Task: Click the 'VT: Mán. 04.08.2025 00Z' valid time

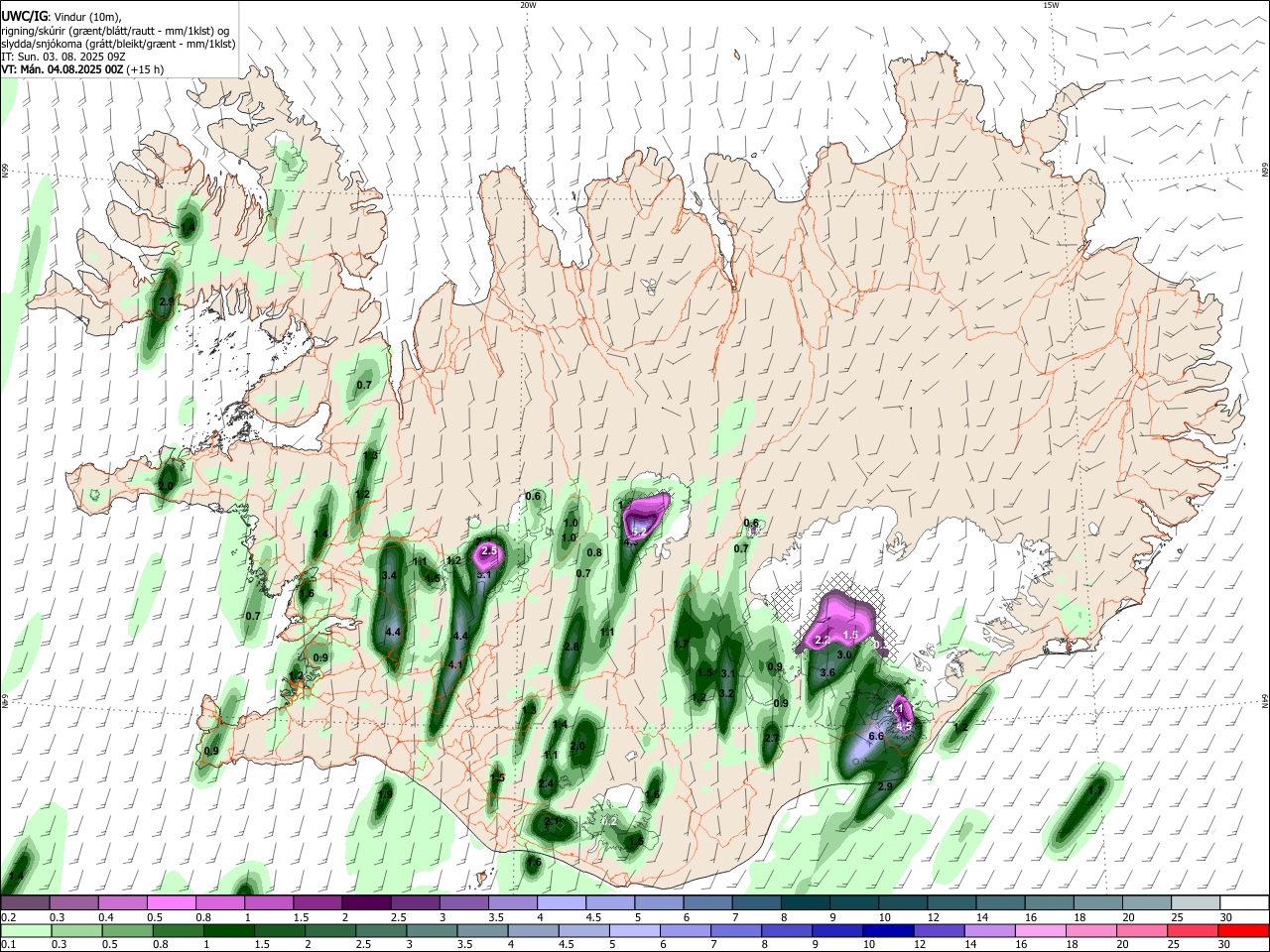Action: click(62, 69)
